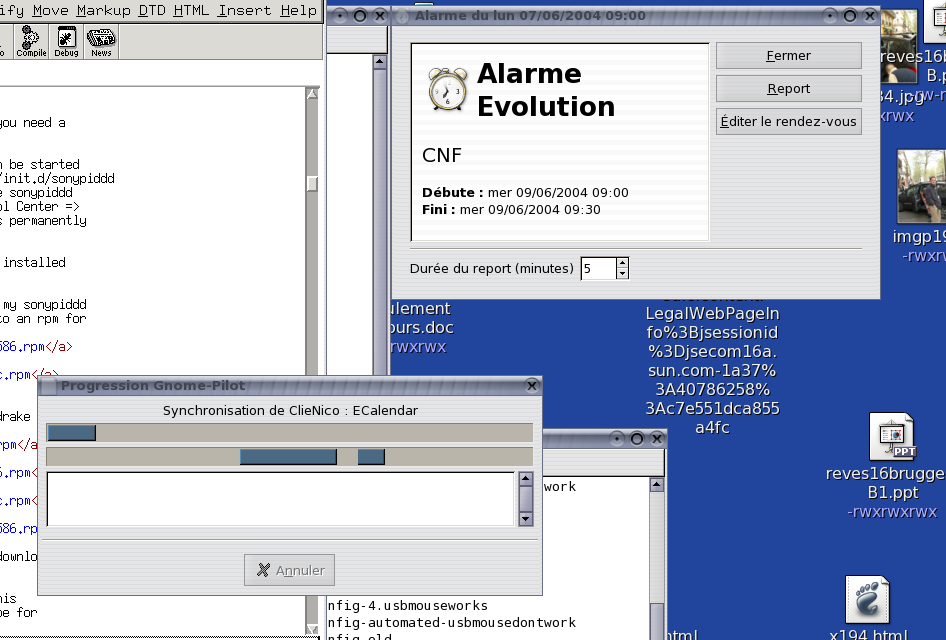
Task: Click the editor vertical scrollbar handle
Action: [x=313, y=183]
